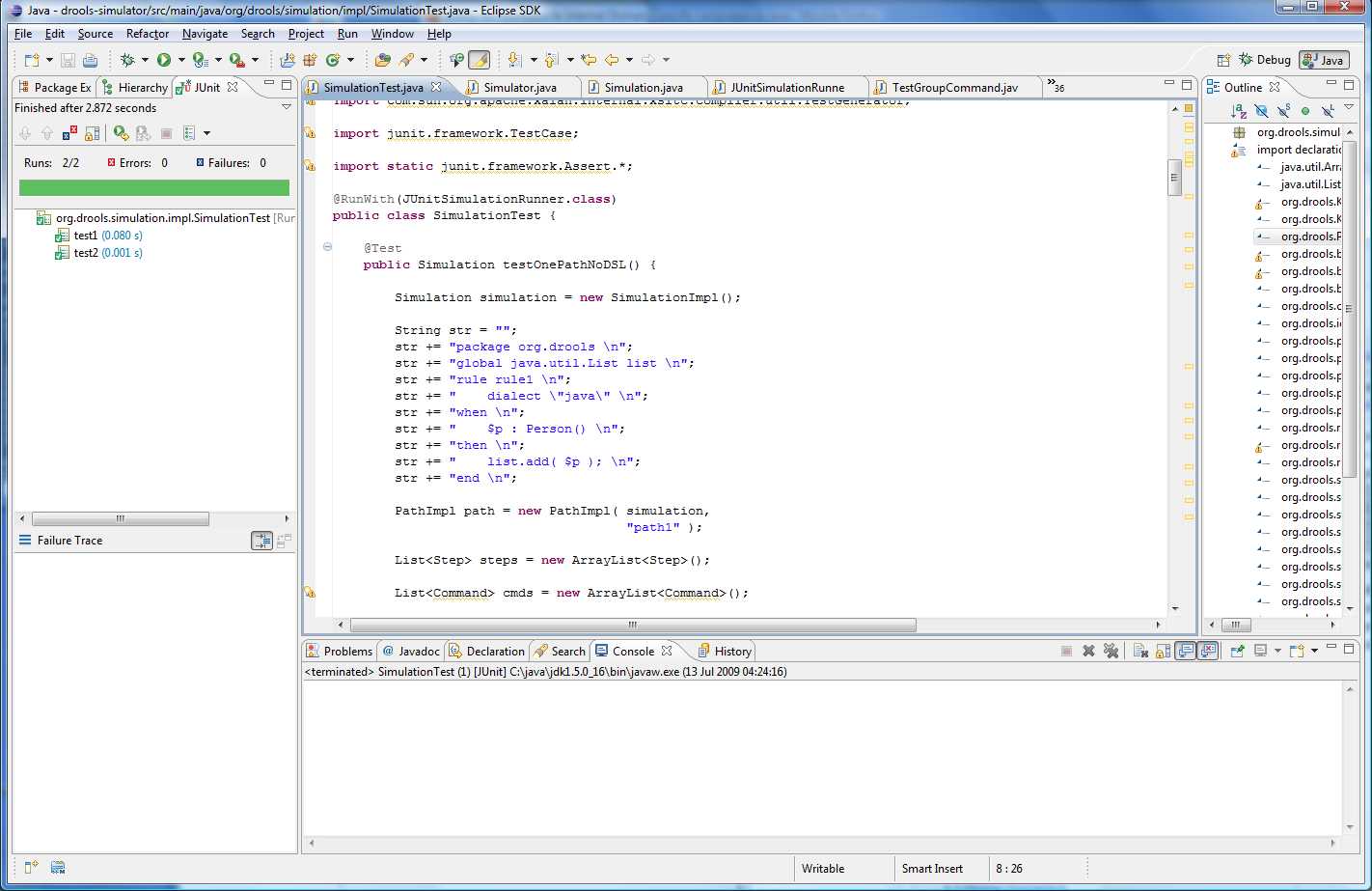Toggle Hide Fields in Outline view
This screenshot has width=1372, height=891.
(1261, 111)
